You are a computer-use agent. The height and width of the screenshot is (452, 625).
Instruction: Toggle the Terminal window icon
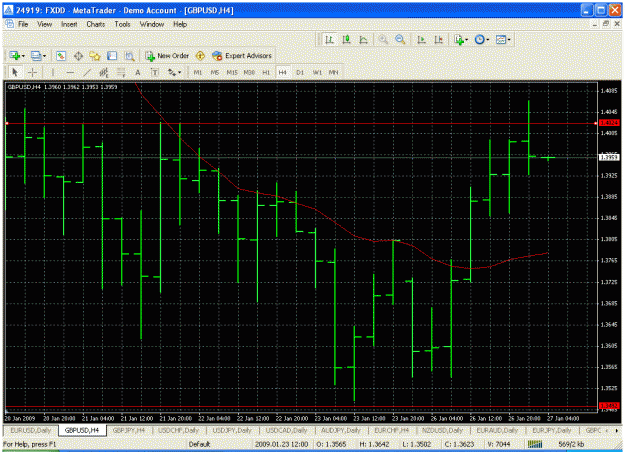pyautogui.click(x=112, y=56)
